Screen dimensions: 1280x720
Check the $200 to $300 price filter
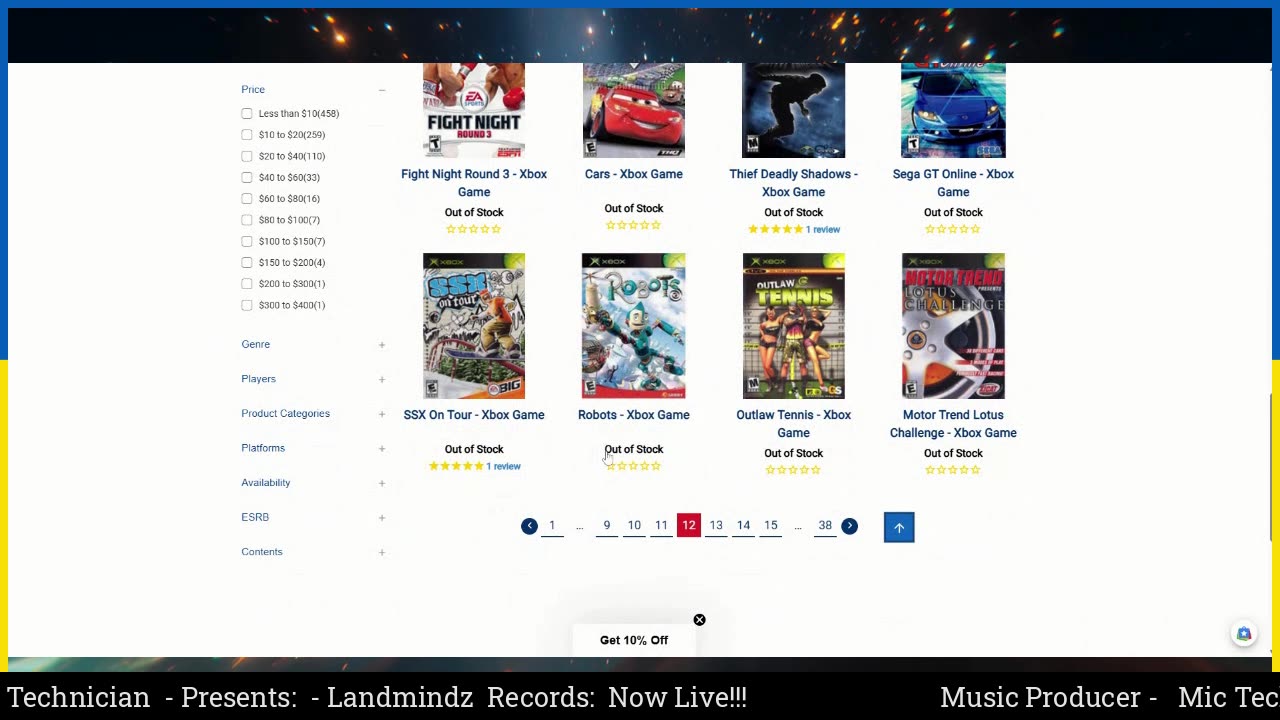click(x=247, y=284)
